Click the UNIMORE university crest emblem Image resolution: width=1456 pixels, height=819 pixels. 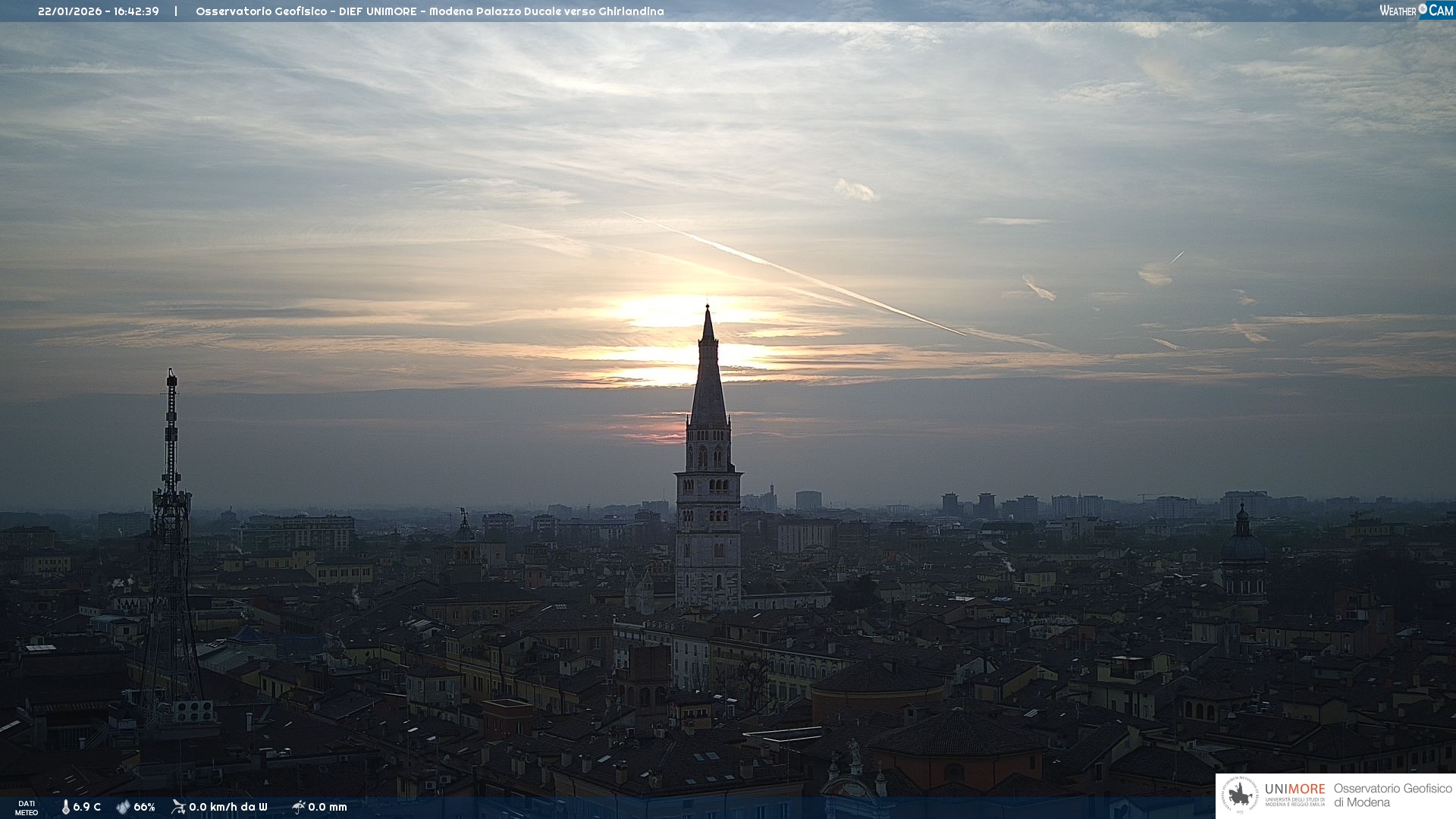click(x=1240, y=795)
